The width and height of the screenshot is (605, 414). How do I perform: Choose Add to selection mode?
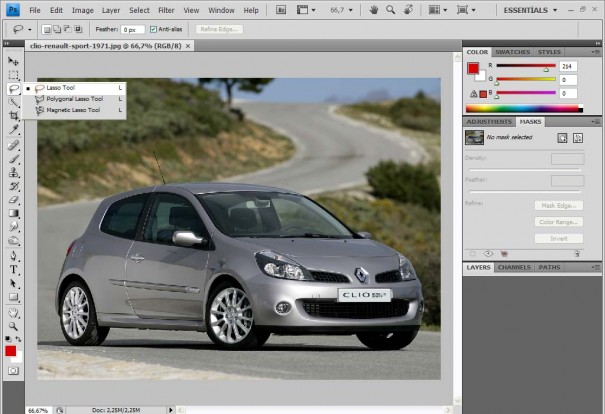[57, 29]
